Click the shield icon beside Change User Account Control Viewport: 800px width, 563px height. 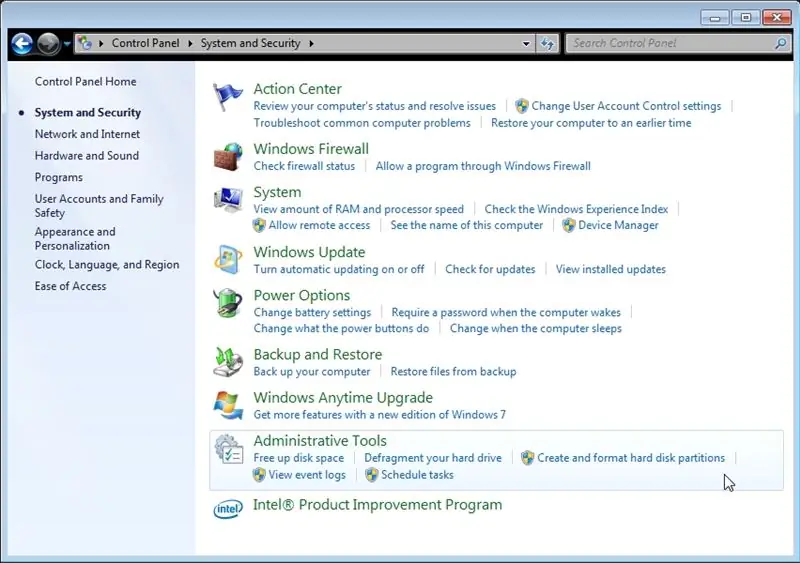click(521, 106)
